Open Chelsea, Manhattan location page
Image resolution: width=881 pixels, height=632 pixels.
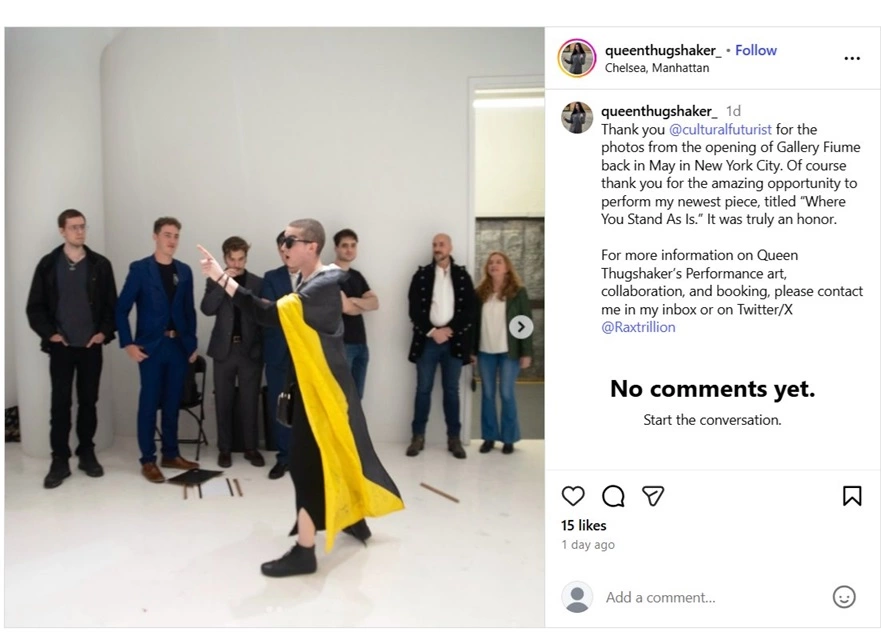(657, 68)
